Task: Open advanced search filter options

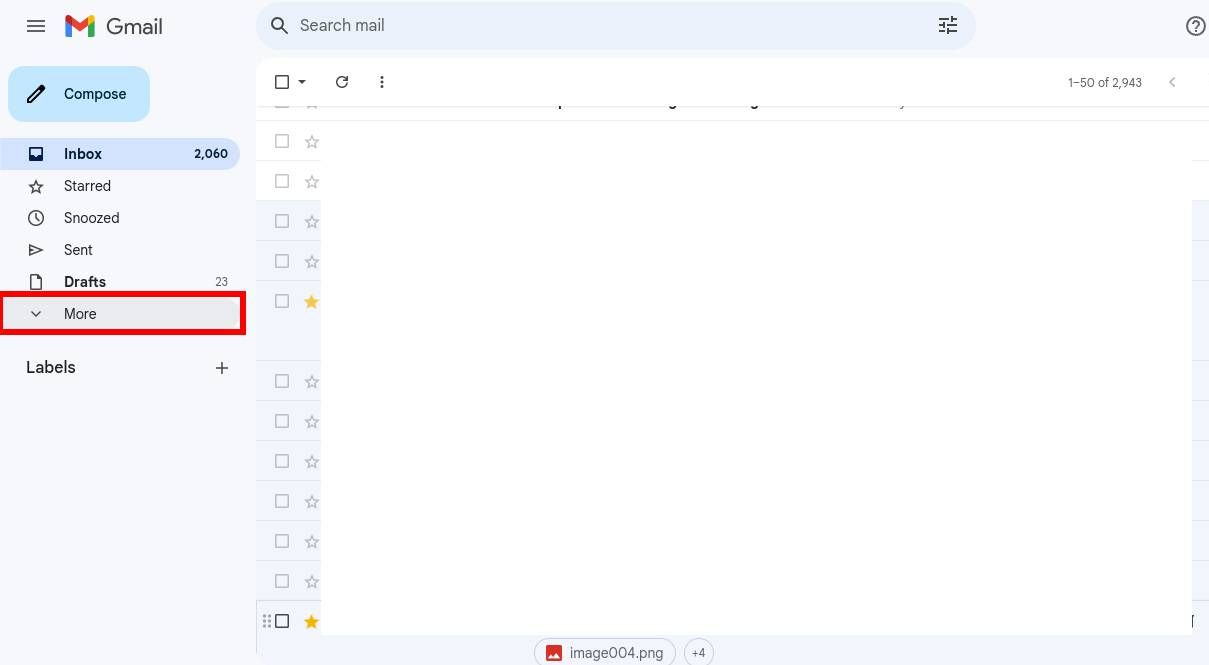Action: pos(947,25)
